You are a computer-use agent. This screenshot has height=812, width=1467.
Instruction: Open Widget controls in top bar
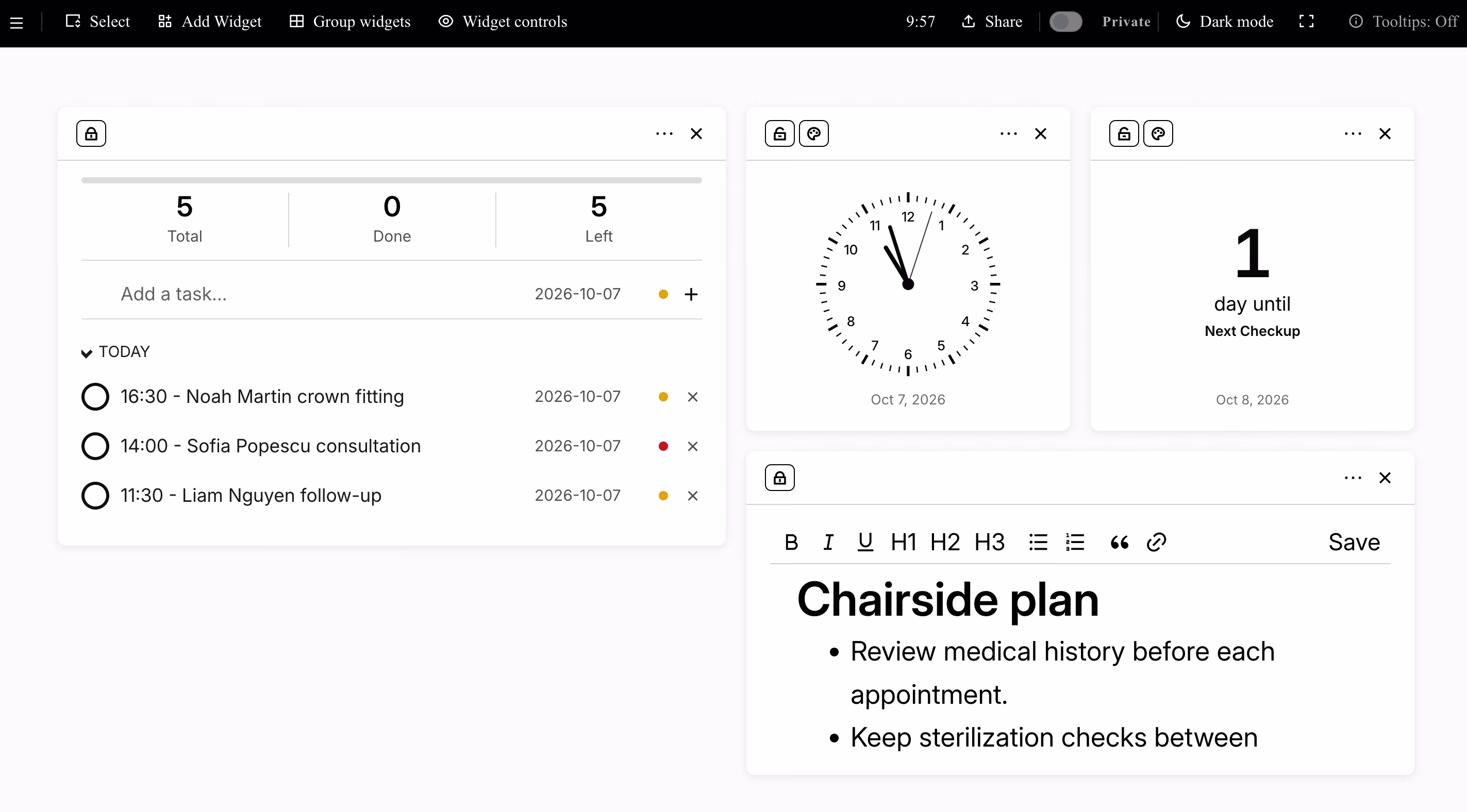(503, 22)
